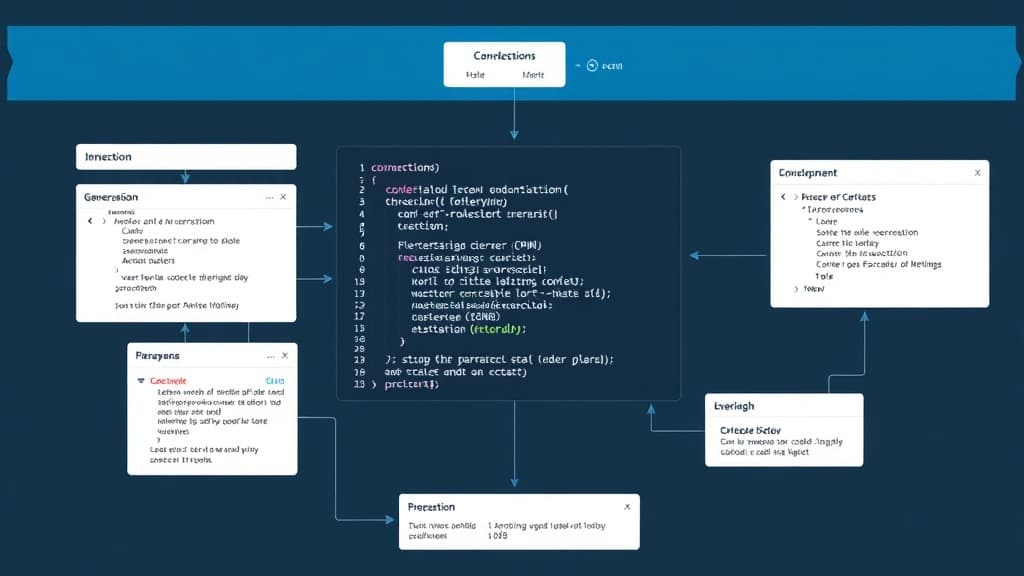Click the forward chevron in the Generation panel
This screenshot has width=1024, height=576.
(103, 221)
